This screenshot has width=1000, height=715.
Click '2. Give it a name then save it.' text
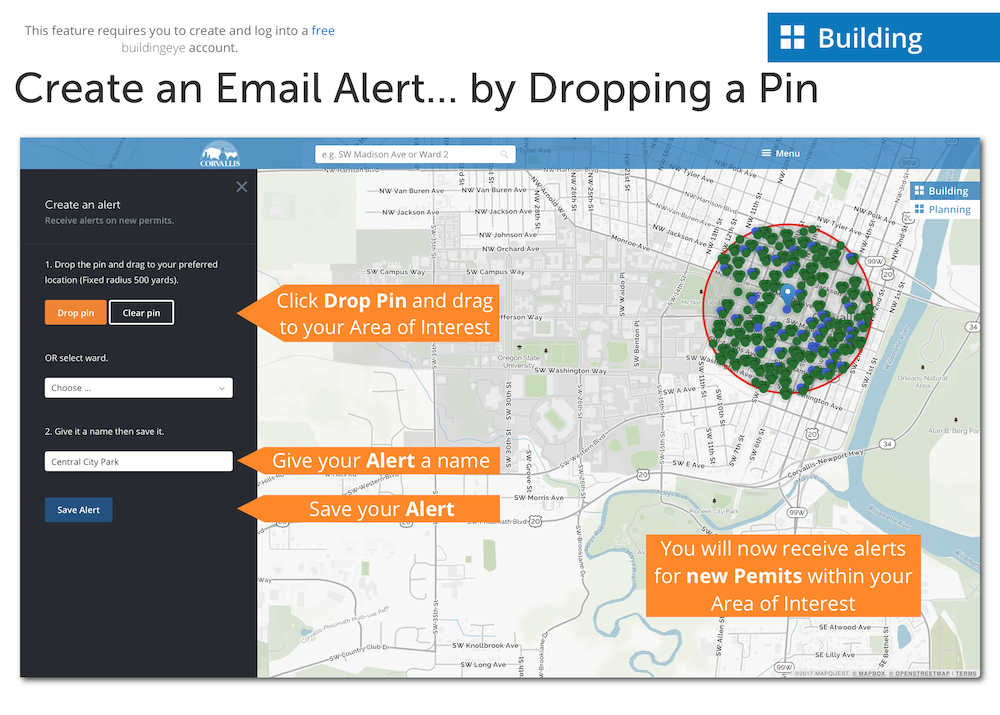click(105, 432)
